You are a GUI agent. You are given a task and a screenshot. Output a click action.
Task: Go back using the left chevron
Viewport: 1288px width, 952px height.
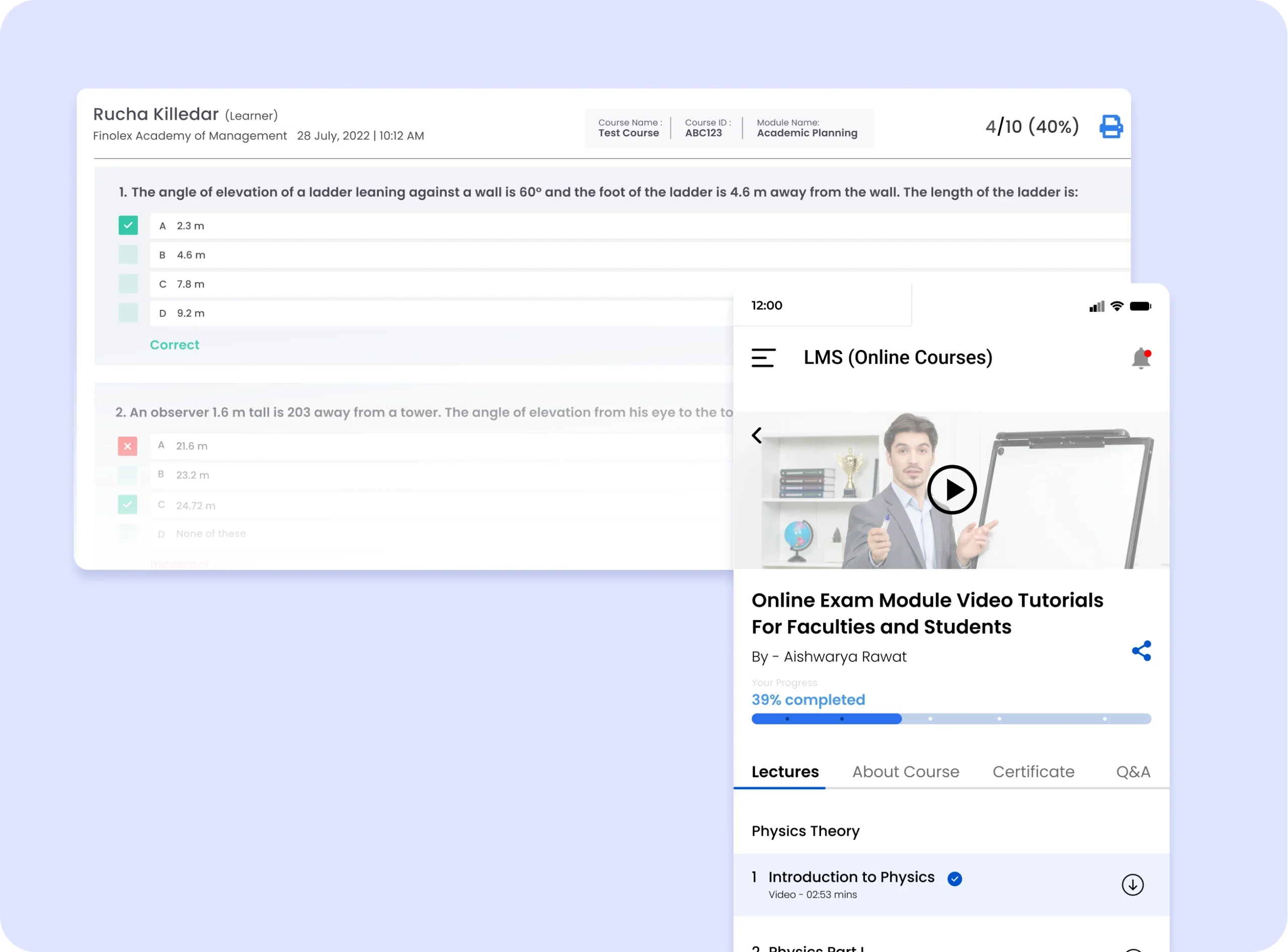point(757,435)
